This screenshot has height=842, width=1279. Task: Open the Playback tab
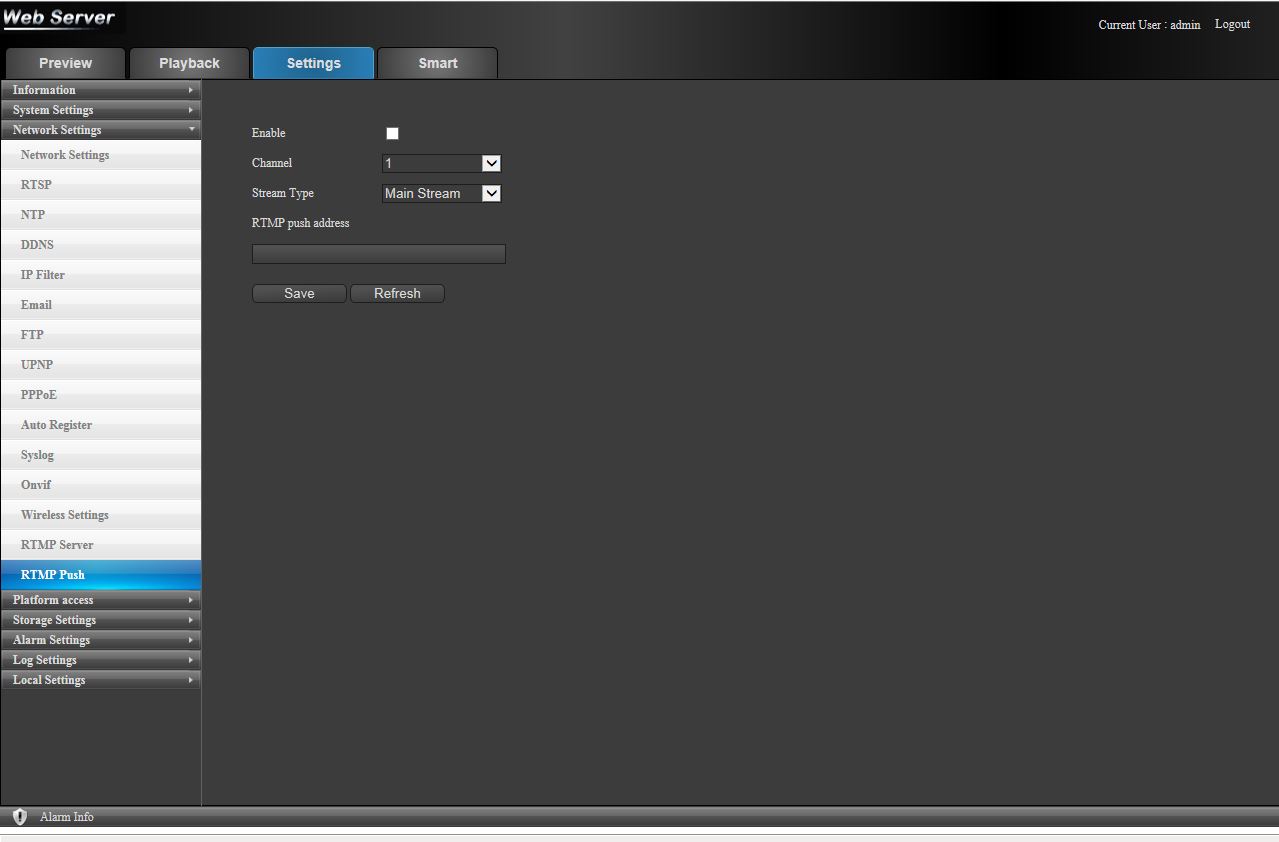[189, 63]
